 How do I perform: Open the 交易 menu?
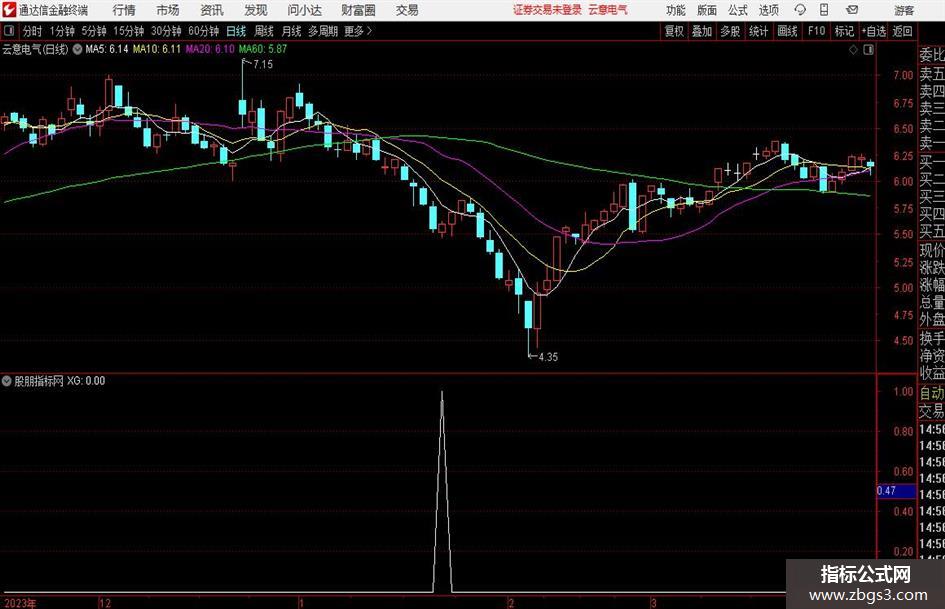(407, 10)
